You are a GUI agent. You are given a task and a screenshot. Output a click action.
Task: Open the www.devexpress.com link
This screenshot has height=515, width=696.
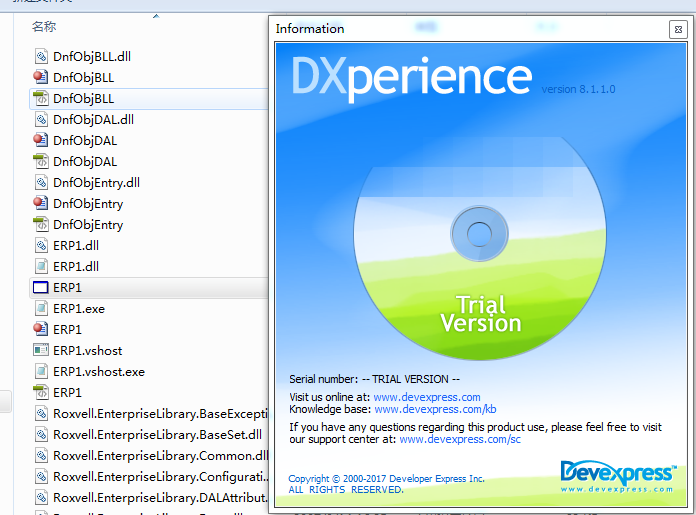[x=427, y=397]
